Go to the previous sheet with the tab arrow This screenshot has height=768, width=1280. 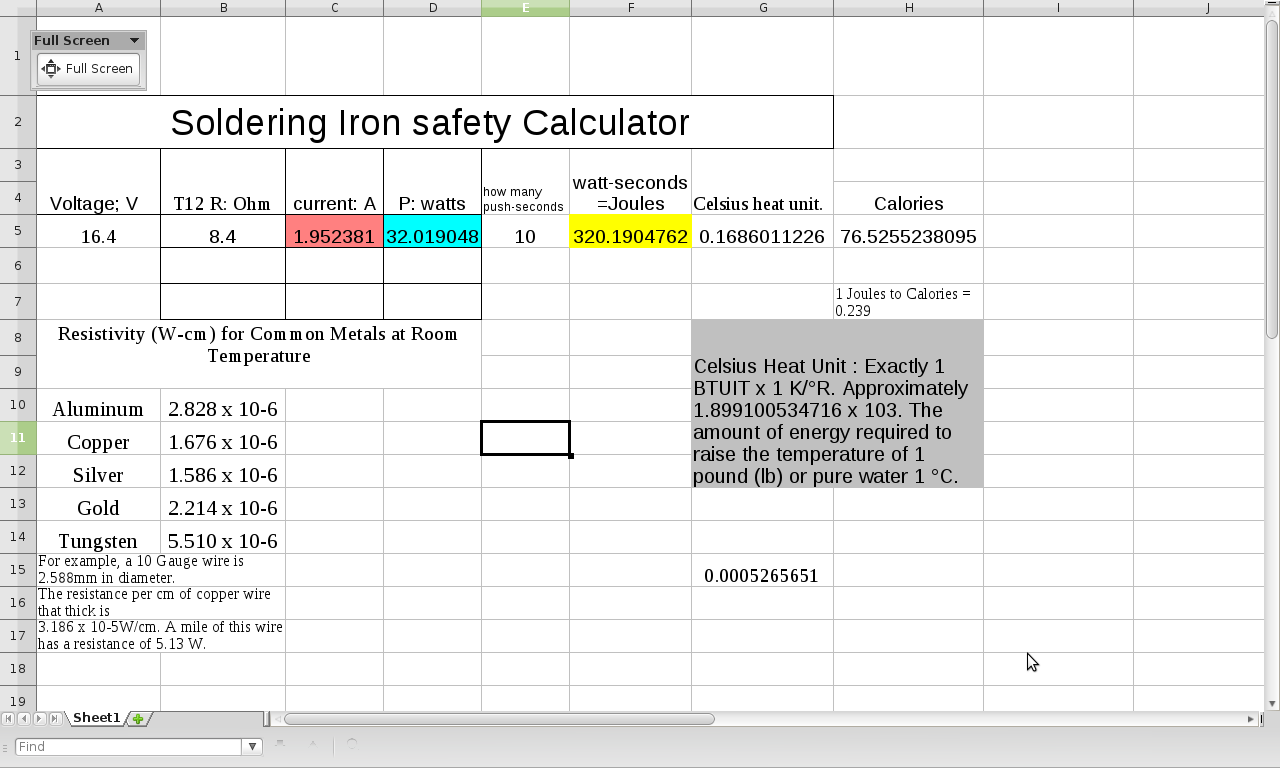point(24,719)
